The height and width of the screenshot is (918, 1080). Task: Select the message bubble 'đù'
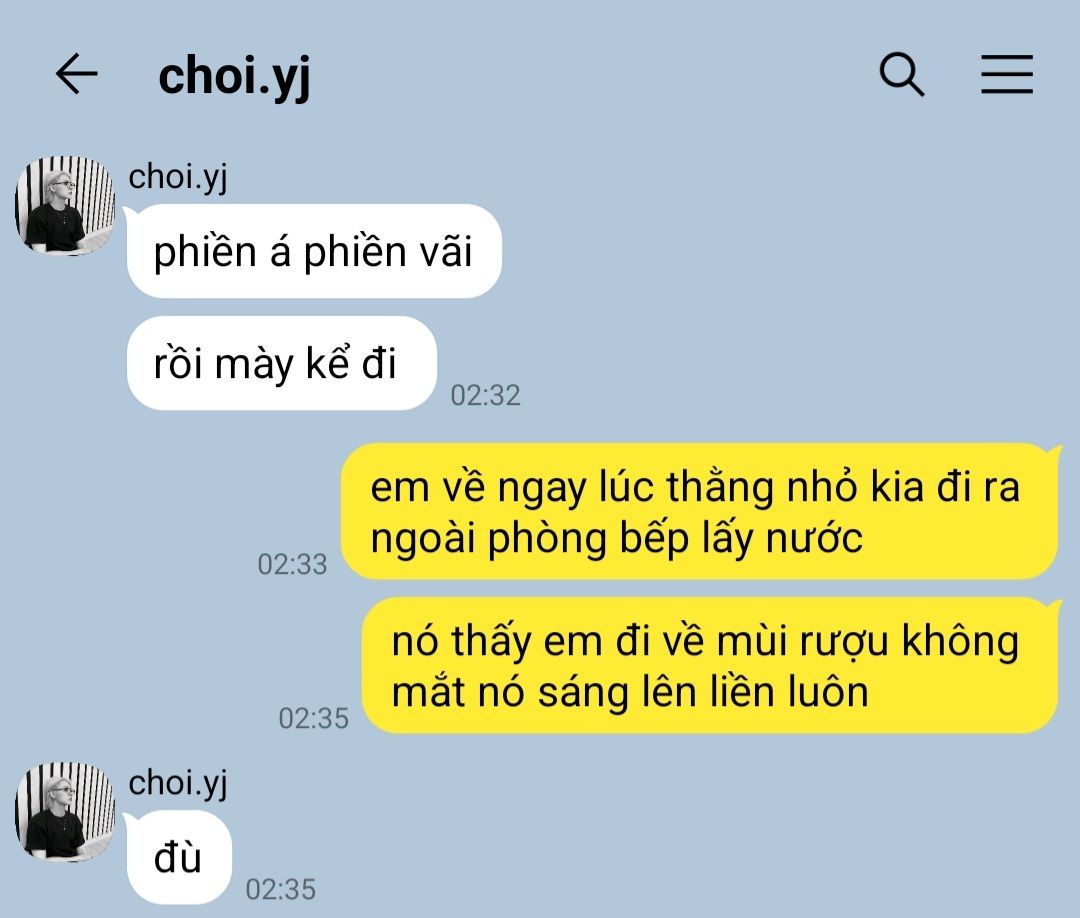[179, 857]
